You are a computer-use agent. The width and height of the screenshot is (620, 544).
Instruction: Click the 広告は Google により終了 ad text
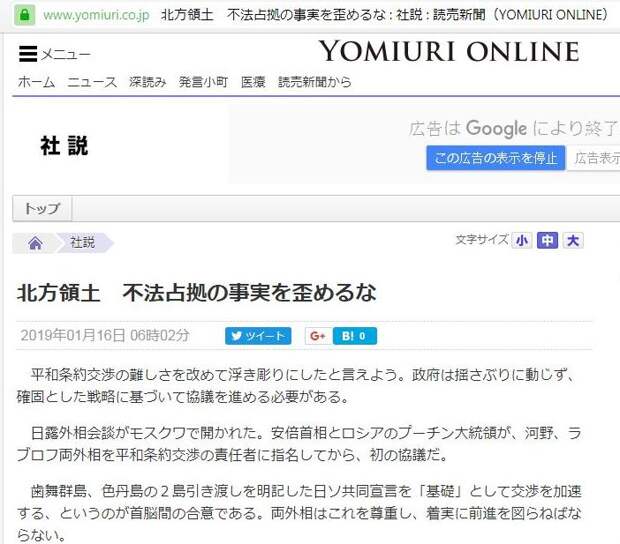[x=513, y=129]
